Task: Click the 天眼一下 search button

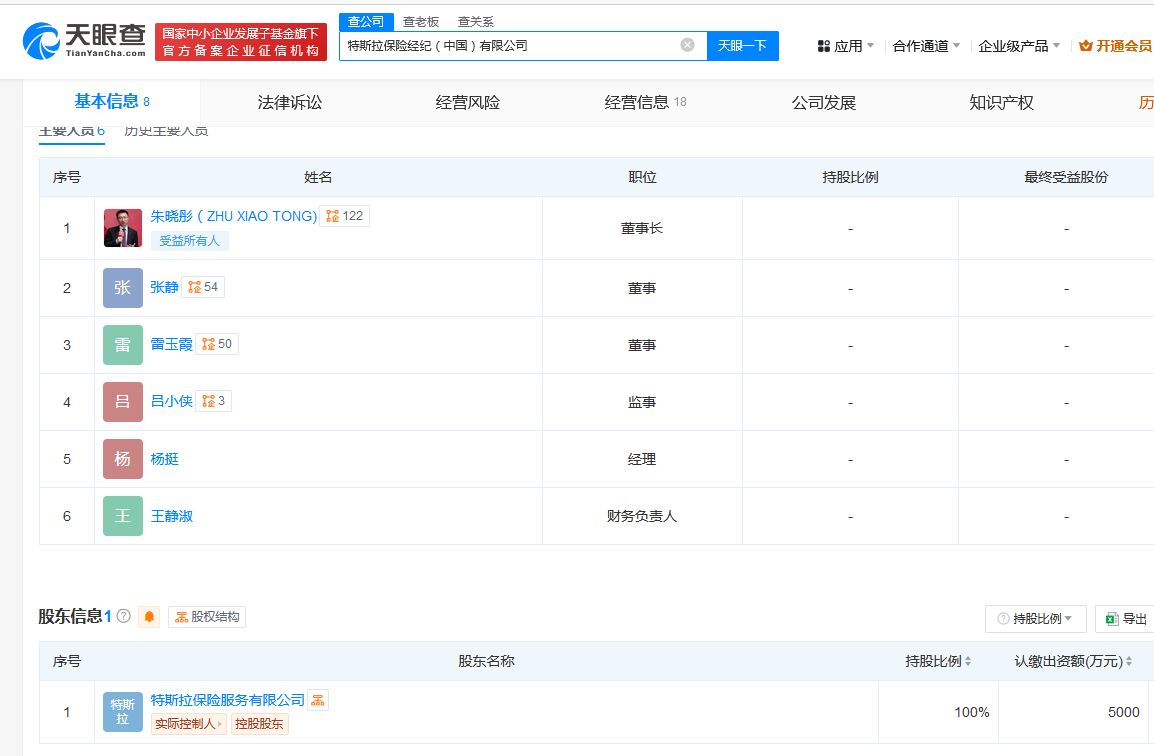Action: tap(743, 46)
